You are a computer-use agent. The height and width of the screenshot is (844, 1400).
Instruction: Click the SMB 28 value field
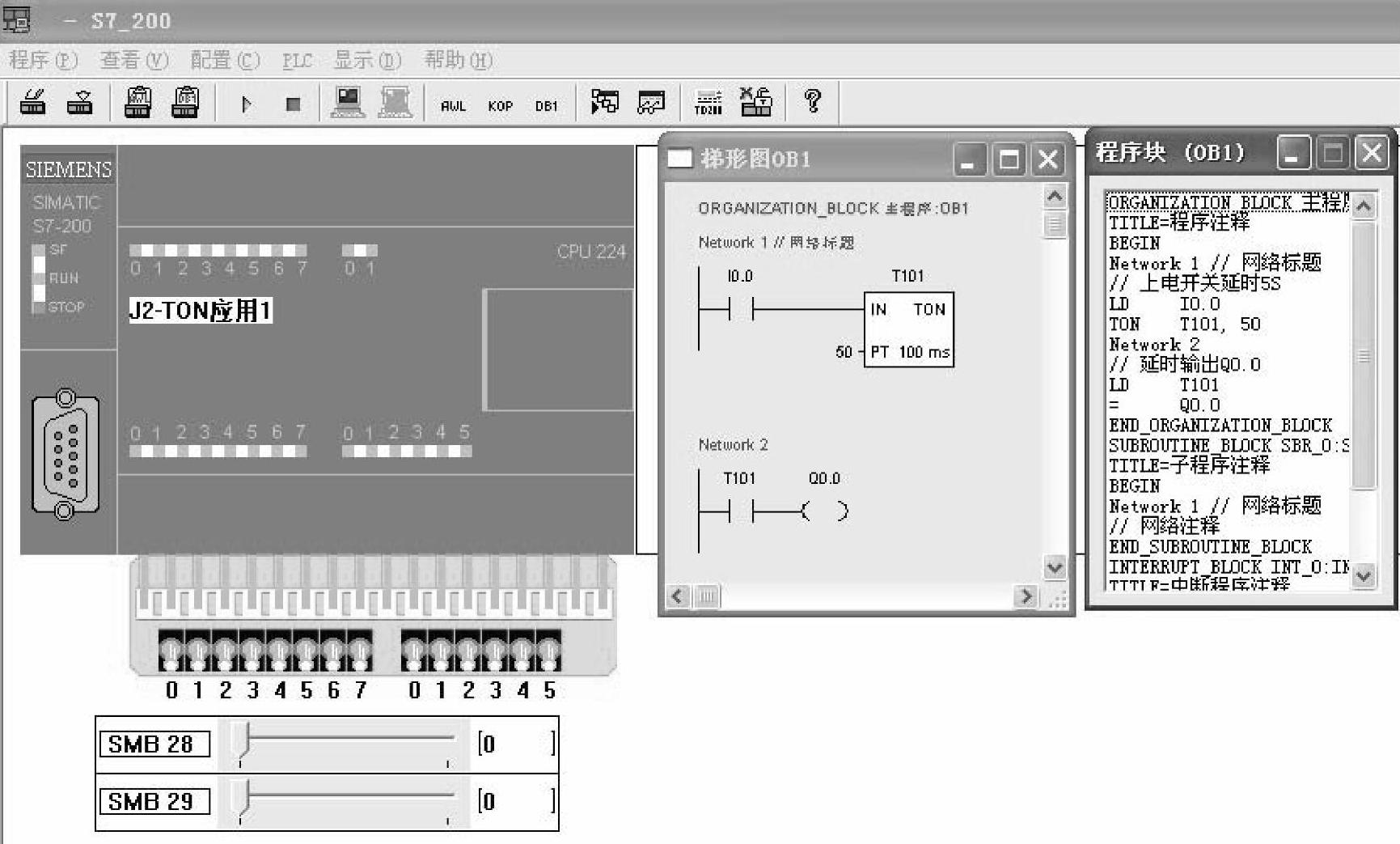(516, 744)
